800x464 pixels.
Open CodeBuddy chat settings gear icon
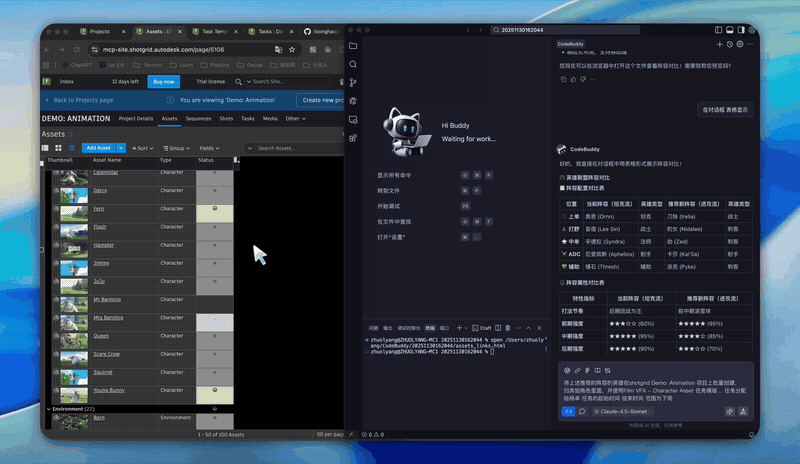[x=740, y=44]
